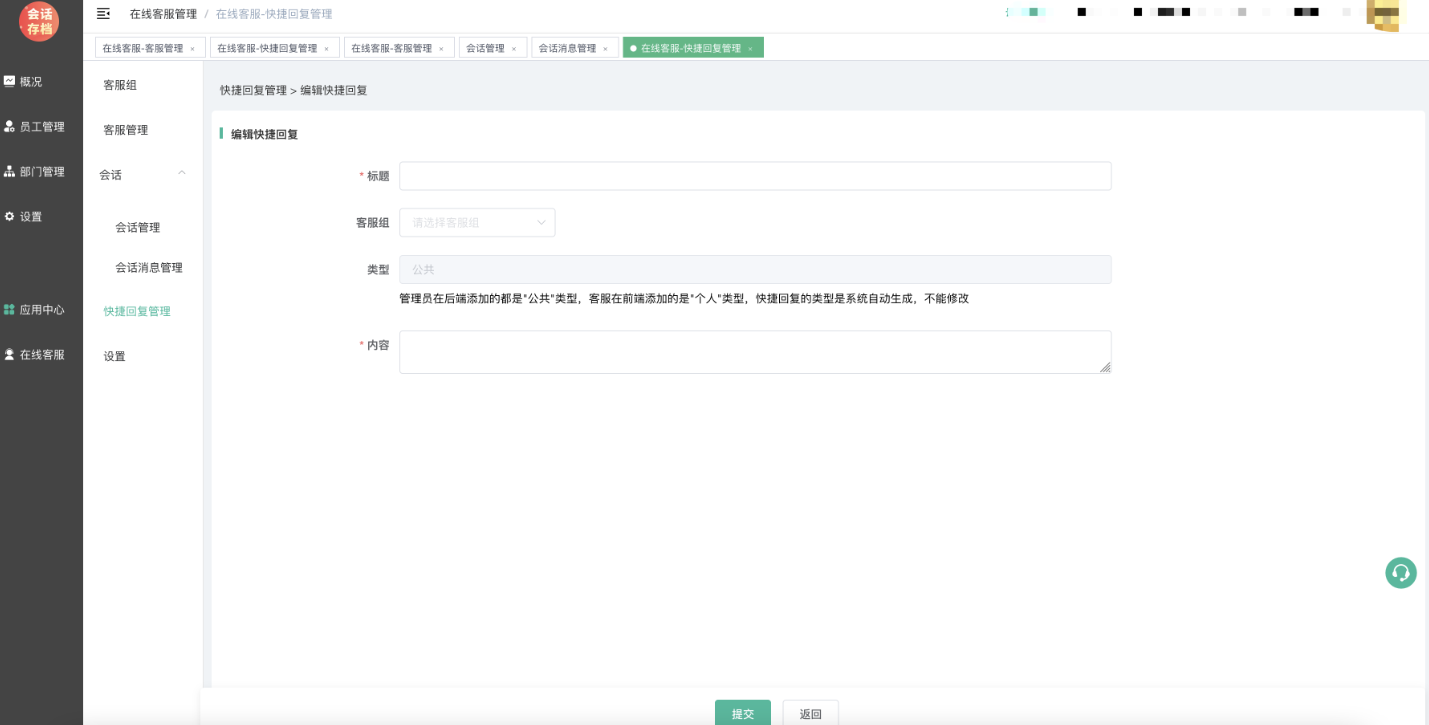Click the 标题 input field
The width and height of the screenshot is (1429, 725).
(x=755, y=176)
